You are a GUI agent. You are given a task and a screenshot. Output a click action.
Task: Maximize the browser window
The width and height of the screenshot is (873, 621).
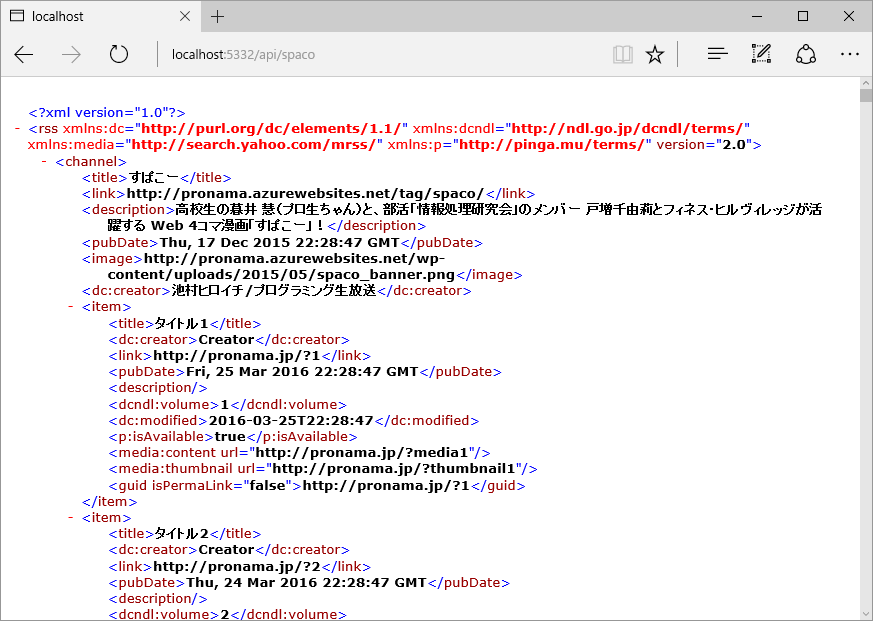tap(802, 16)
